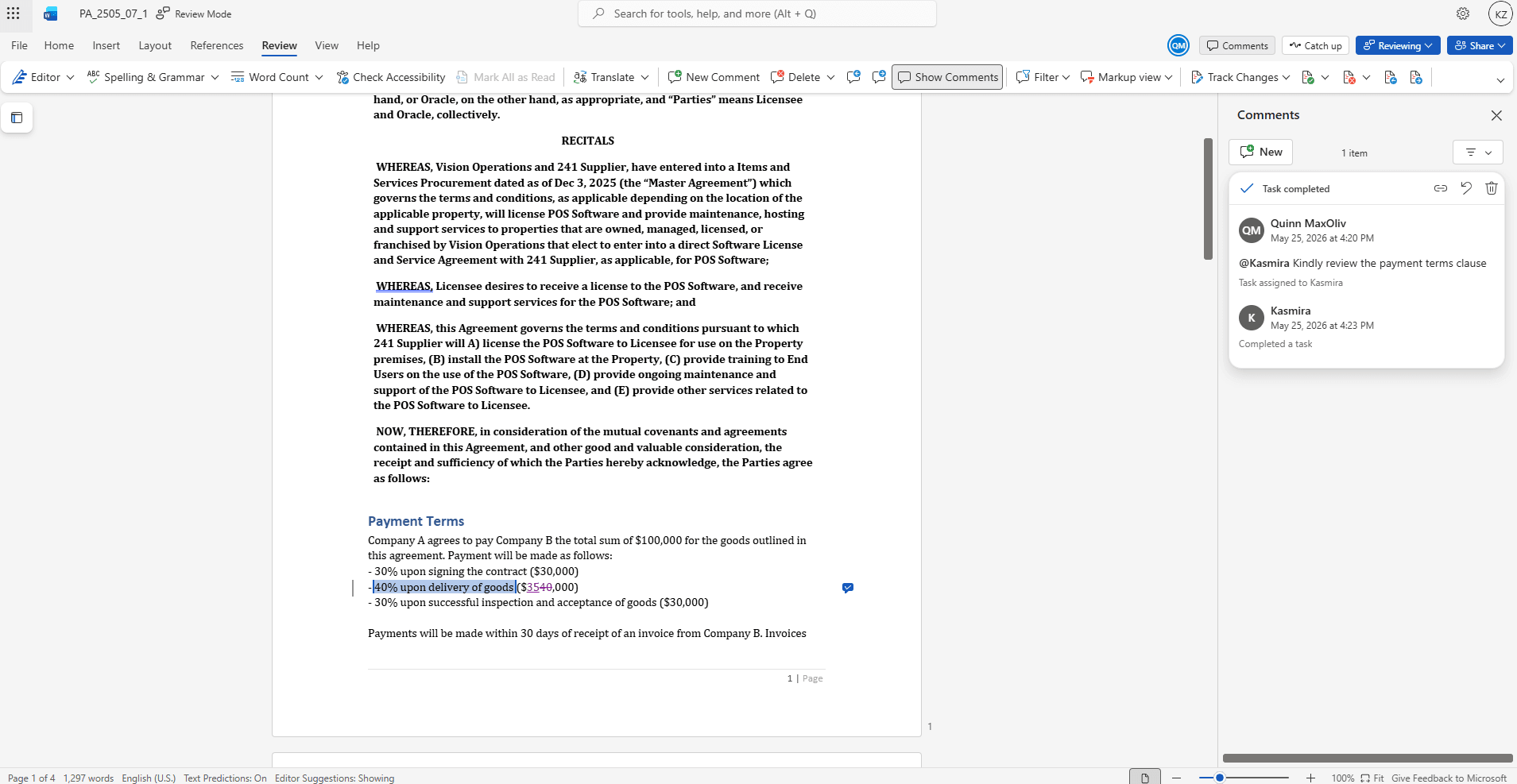Expand the Accept change dropdown arrow
Viewport: 1517px width, 784px height.
(x=1325, y=77)
